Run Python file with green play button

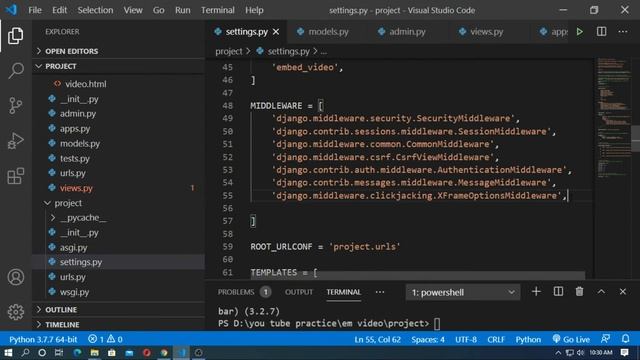click(x=580, y=31)
